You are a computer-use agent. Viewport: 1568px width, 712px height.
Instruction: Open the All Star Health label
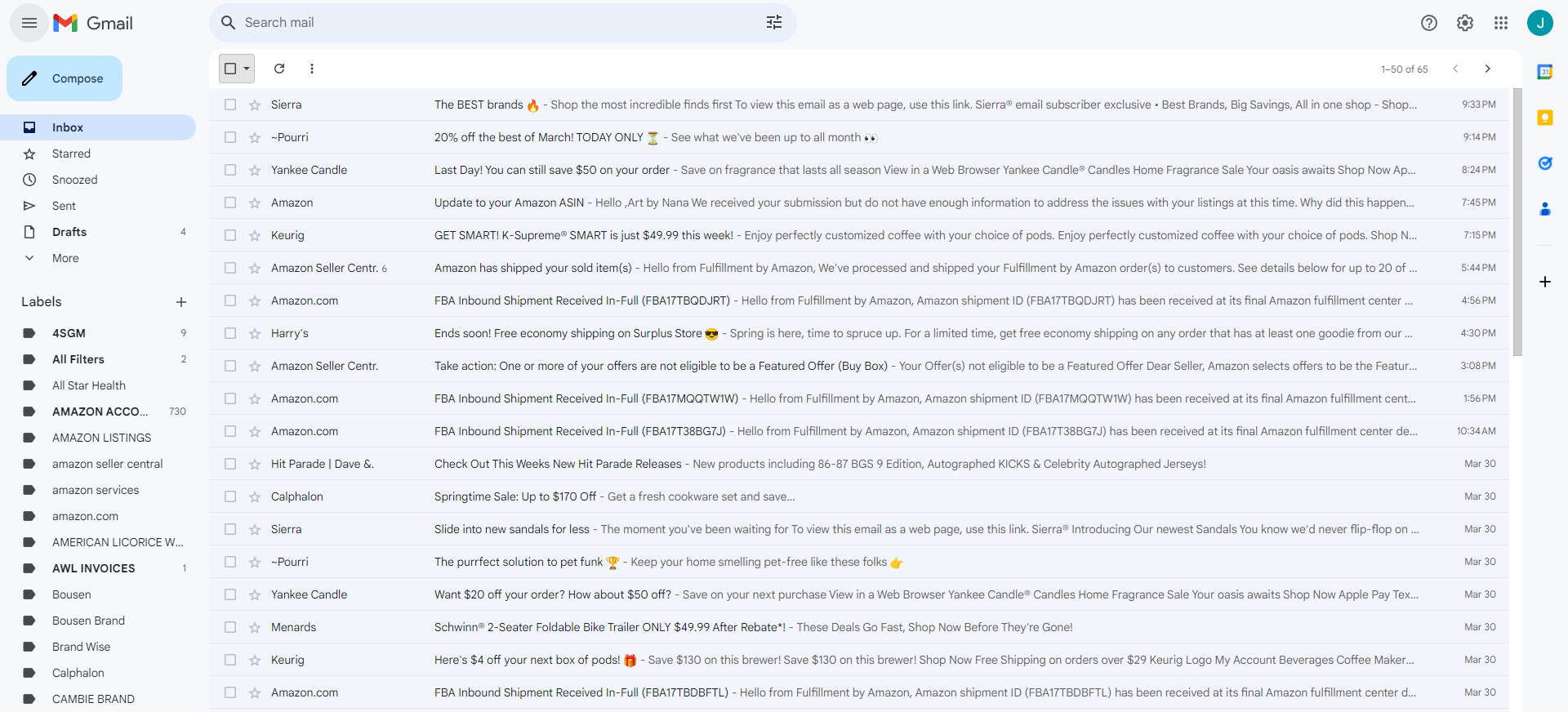[x=98, y=385]
